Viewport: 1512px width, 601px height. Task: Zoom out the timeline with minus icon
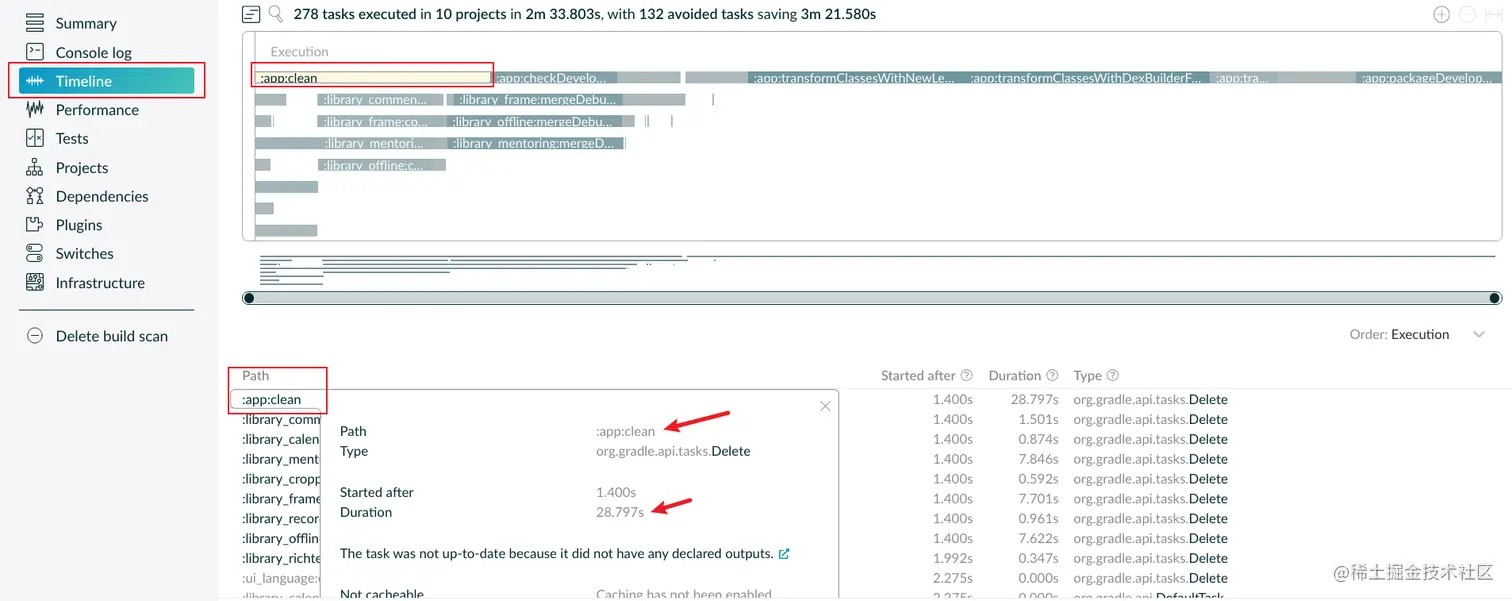point(1467,14)
